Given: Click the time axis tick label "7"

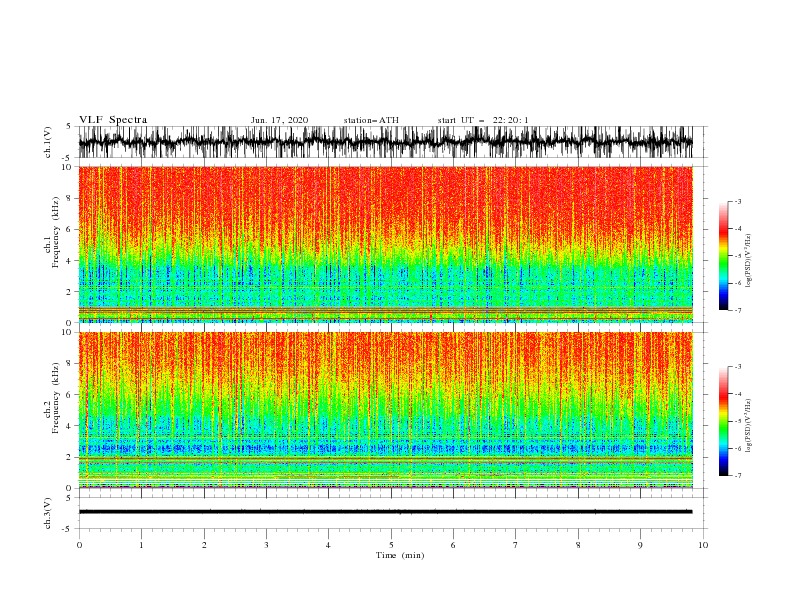Looking at the screenshot, I should click(x=515, y=545).
